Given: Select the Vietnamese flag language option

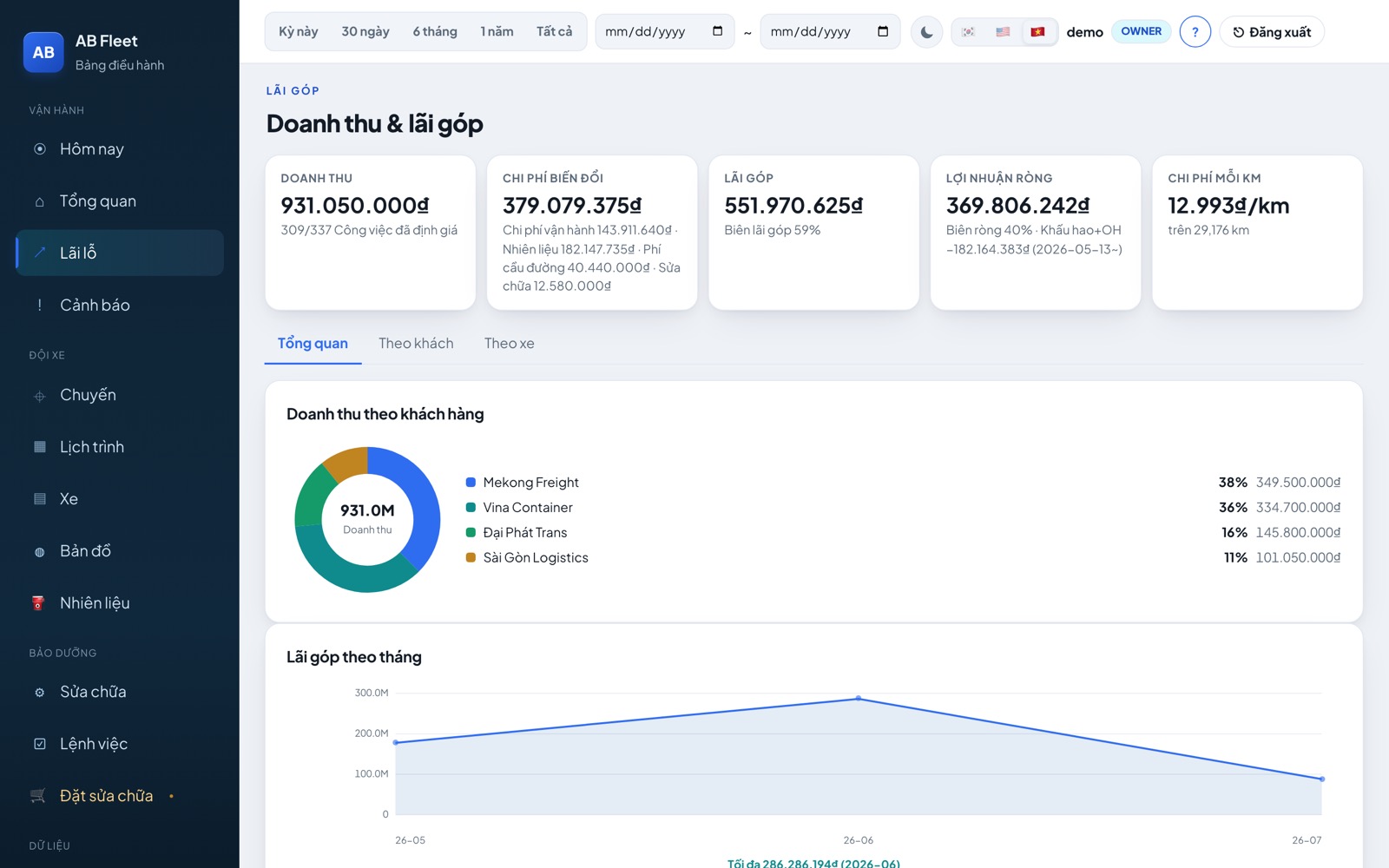Looking at the screenshot, I should click(1037, 32).
